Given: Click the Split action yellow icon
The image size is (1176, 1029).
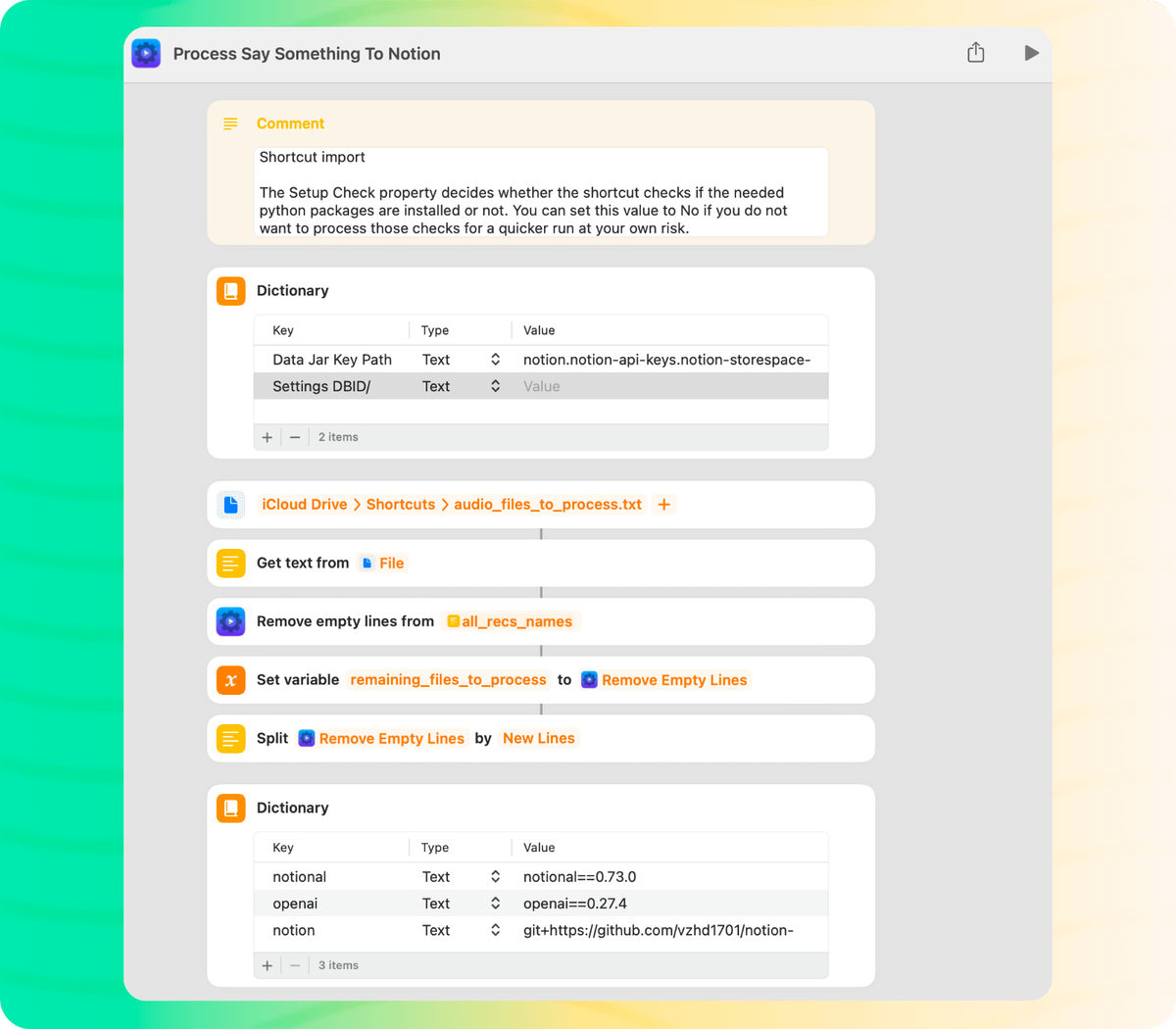Looking at the screenshot, I should (x=231, y=739).
